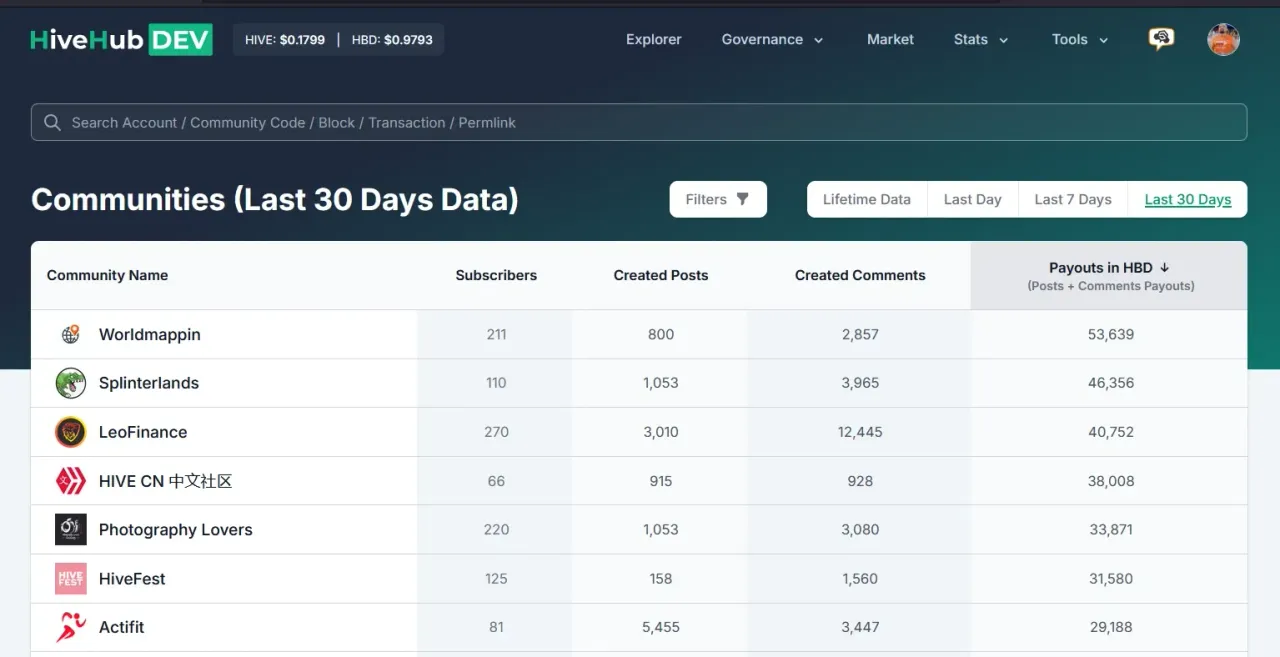Click the Worldmappin community icon

[x=70, y=334]
